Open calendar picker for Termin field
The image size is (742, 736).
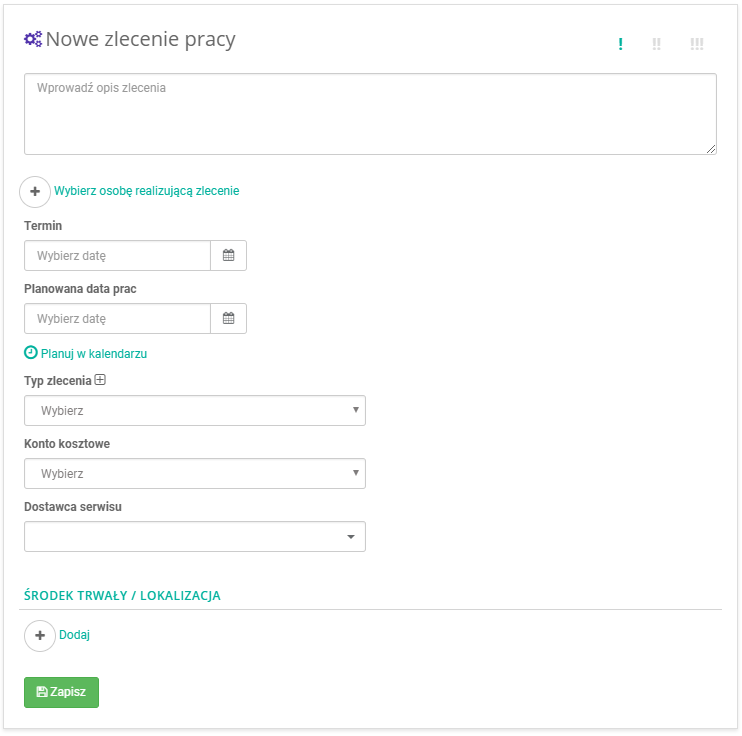click(229, 256)
